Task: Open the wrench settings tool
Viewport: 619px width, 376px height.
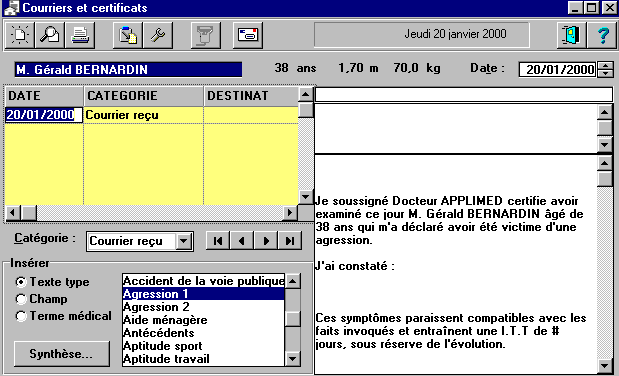Action: coord(158,35)
